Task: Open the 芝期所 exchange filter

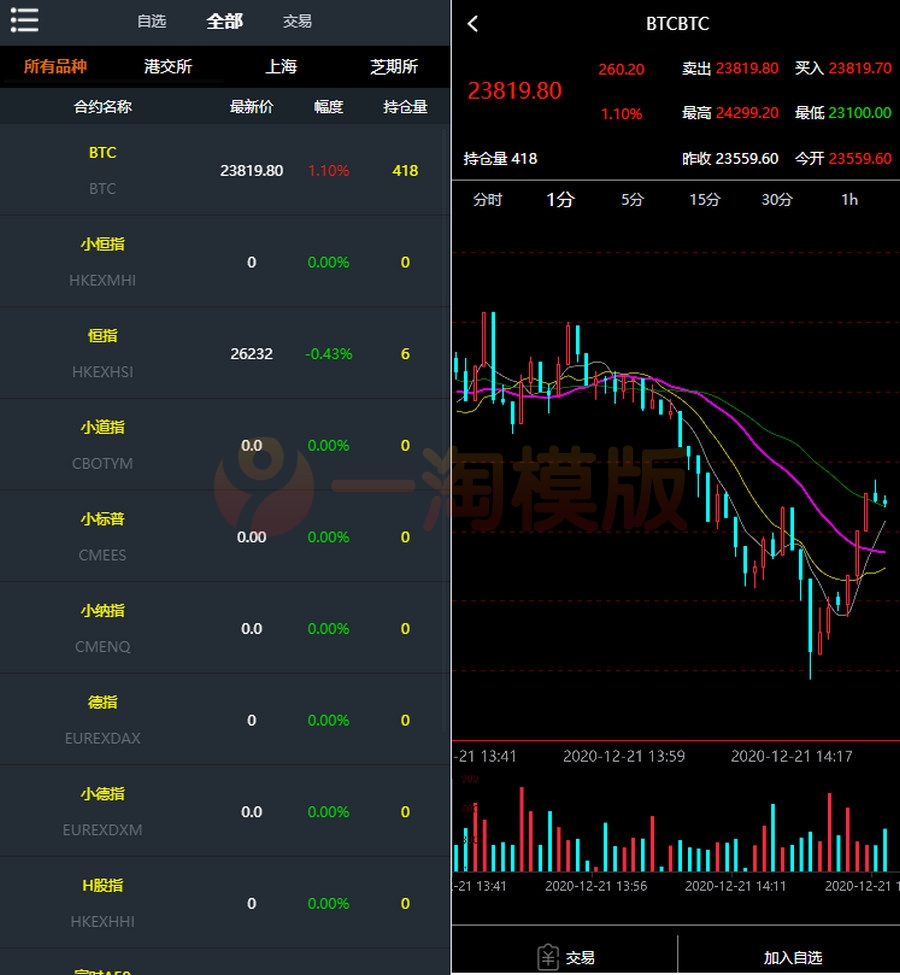Action: point(393,67)
